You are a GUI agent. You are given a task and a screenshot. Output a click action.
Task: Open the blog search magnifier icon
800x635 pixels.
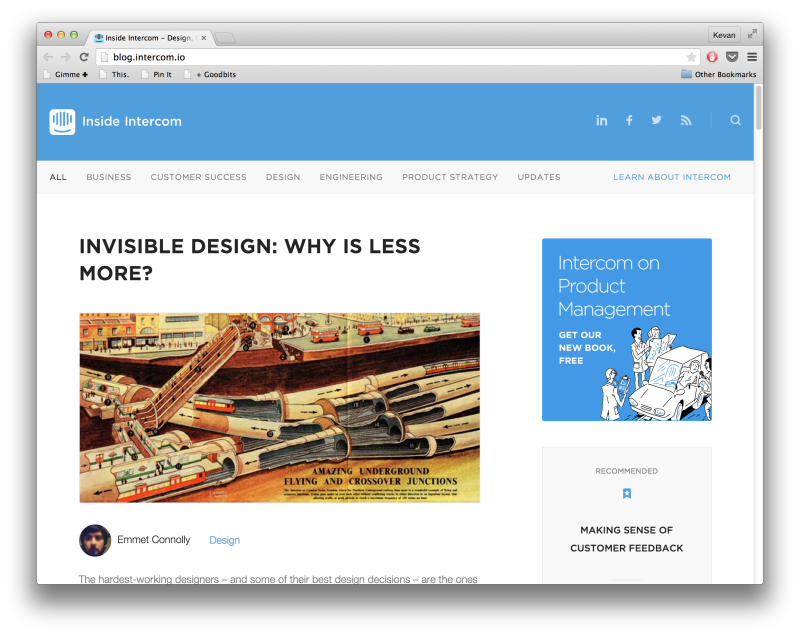(735, 120)
